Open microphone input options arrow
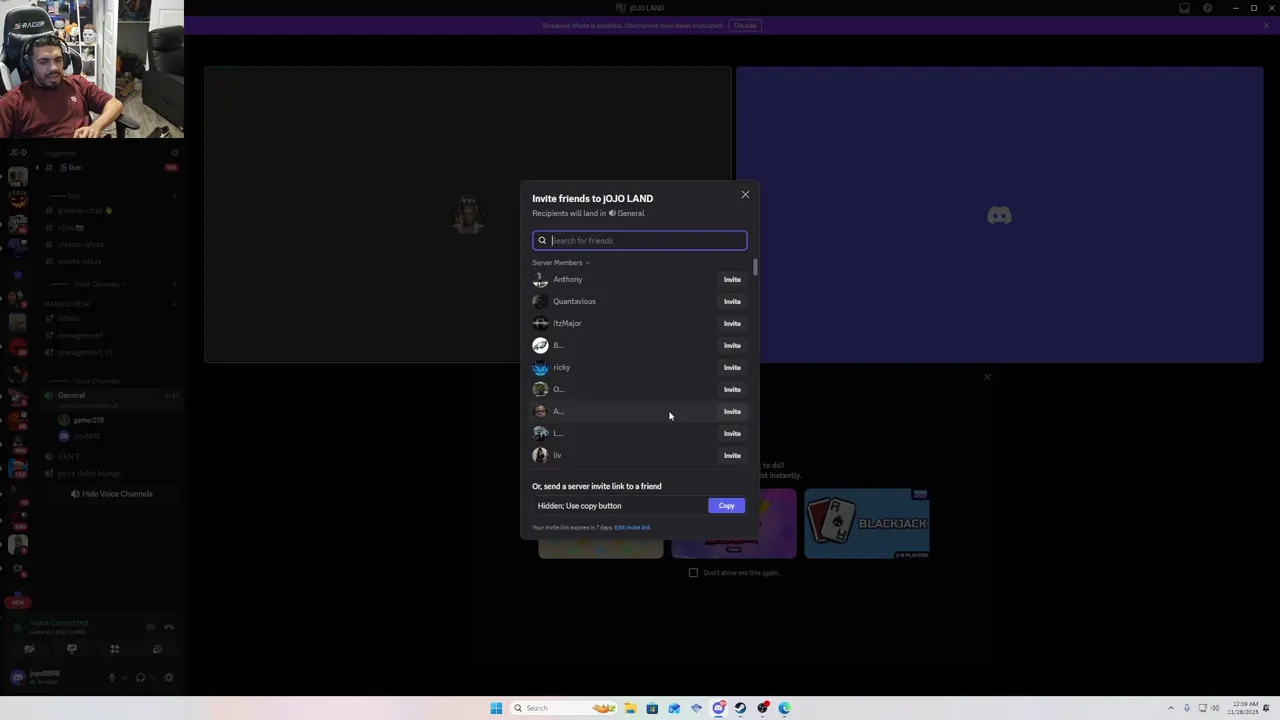The height and width of the screenshot is (720, 1280). (x=123, y=678)
